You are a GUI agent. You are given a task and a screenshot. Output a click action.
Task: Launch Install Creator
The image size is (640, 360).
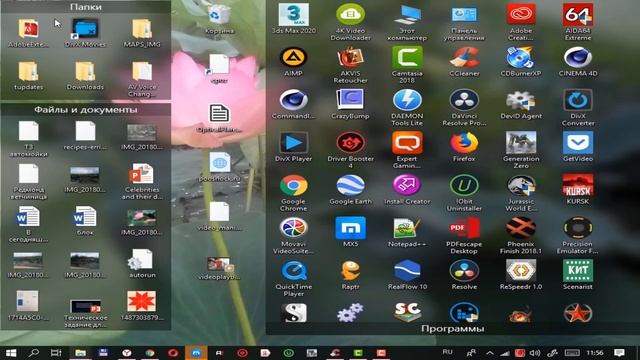407,185
